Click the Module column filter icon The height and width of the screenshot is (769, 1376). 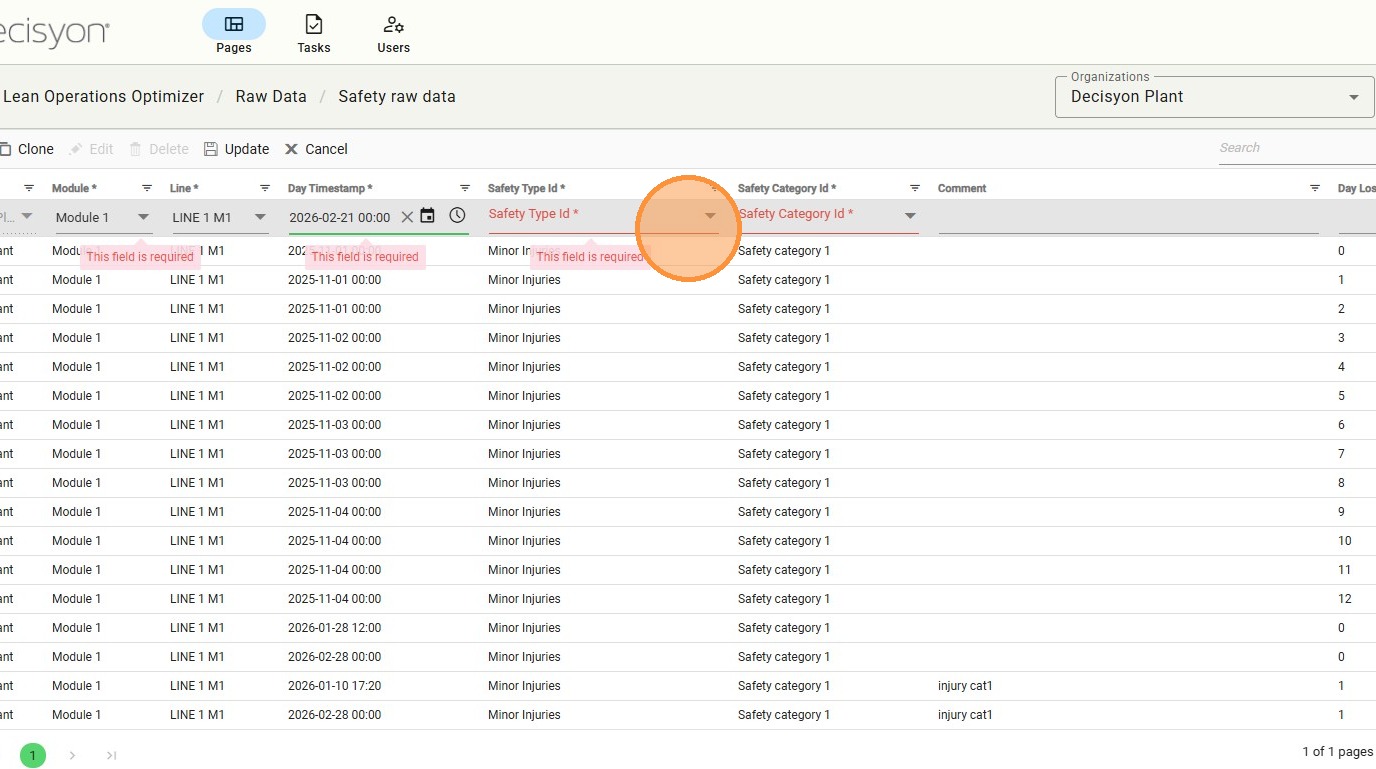tap(147, 188)
